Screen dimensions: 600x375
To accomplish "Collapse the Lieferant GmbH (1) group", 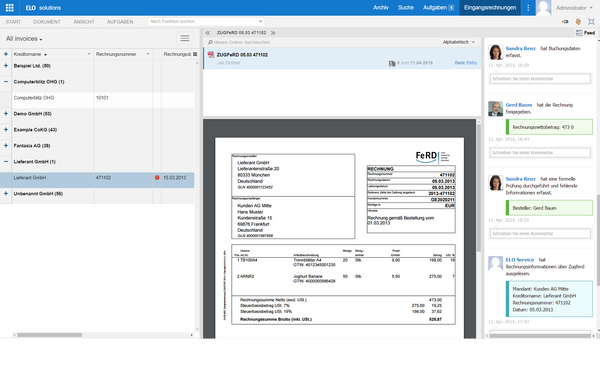I will pos(6,162).
